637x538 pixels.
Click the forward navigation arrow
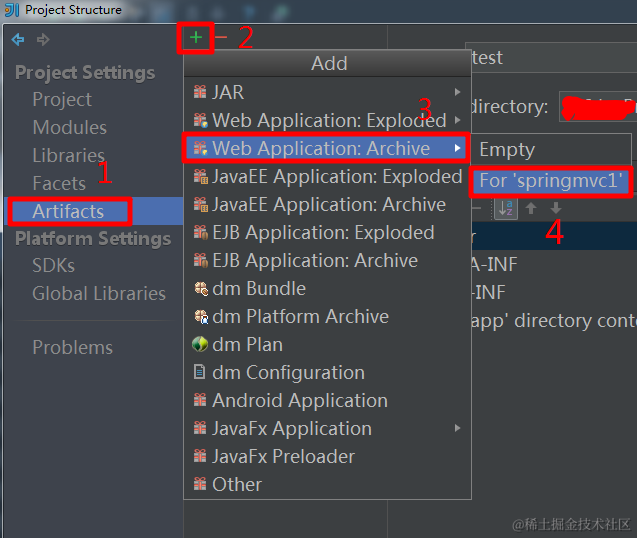click(x=43, y=39)
